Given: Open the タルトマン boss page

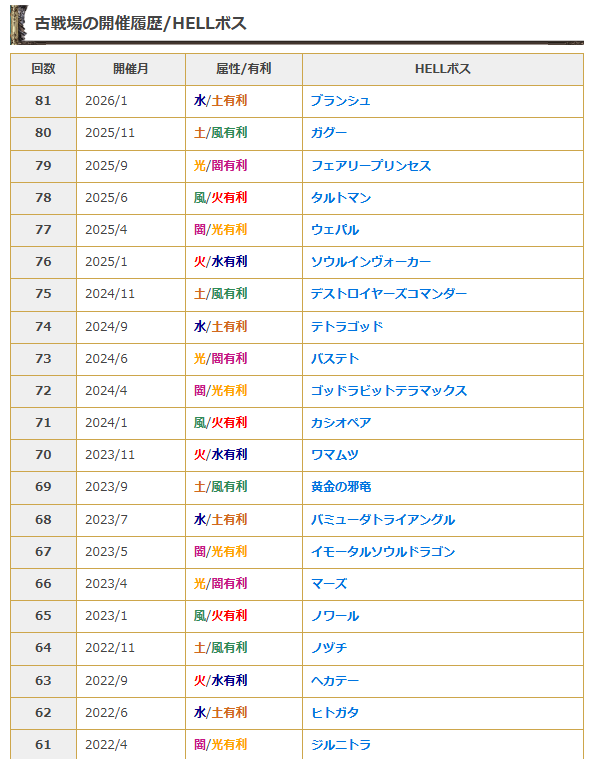Looking at the screenshot, I should click(340, 198).
